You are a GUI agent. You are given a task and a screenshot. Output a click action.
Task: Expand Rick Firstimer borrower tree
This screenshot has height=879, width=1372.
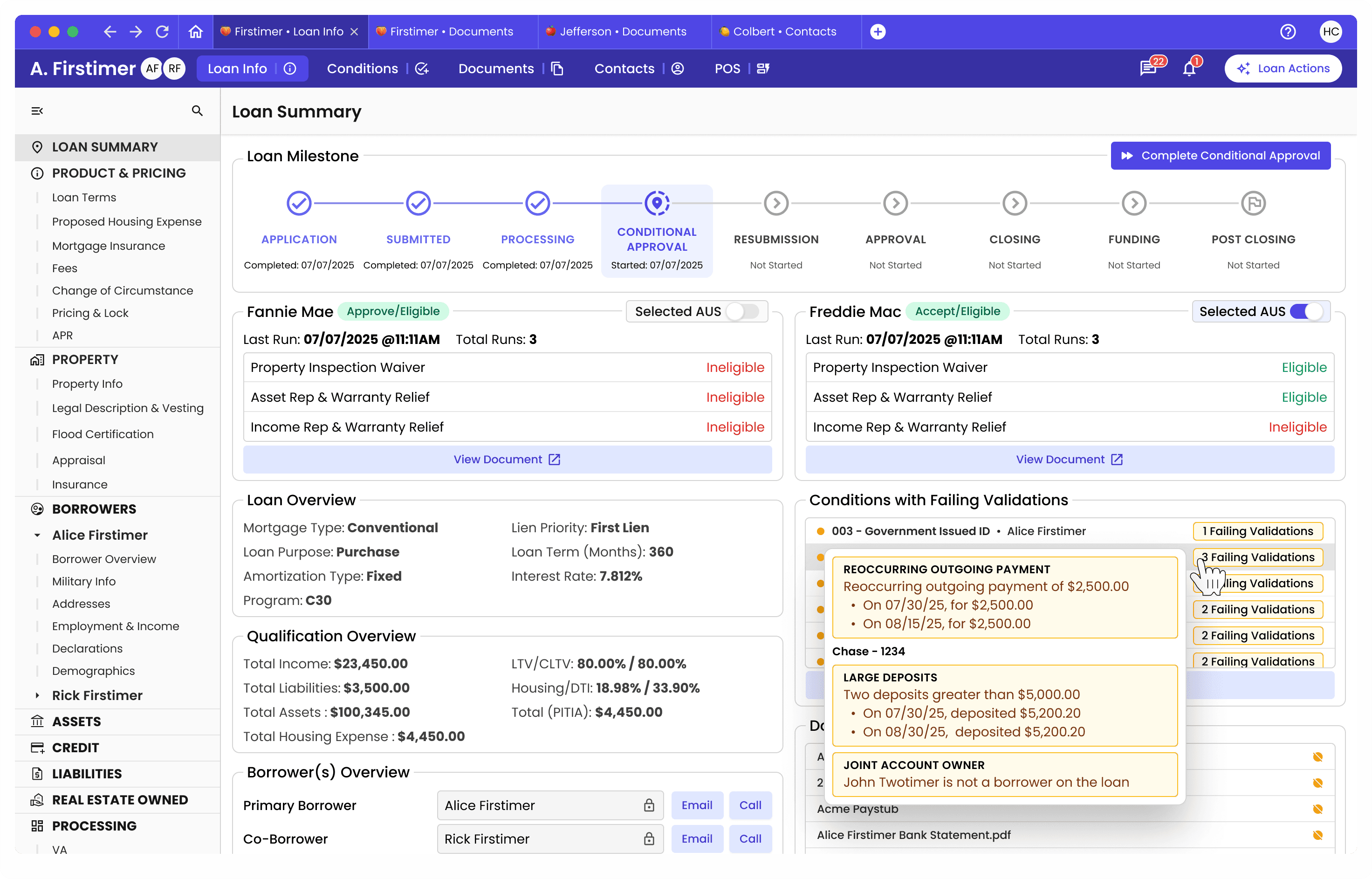37,695
